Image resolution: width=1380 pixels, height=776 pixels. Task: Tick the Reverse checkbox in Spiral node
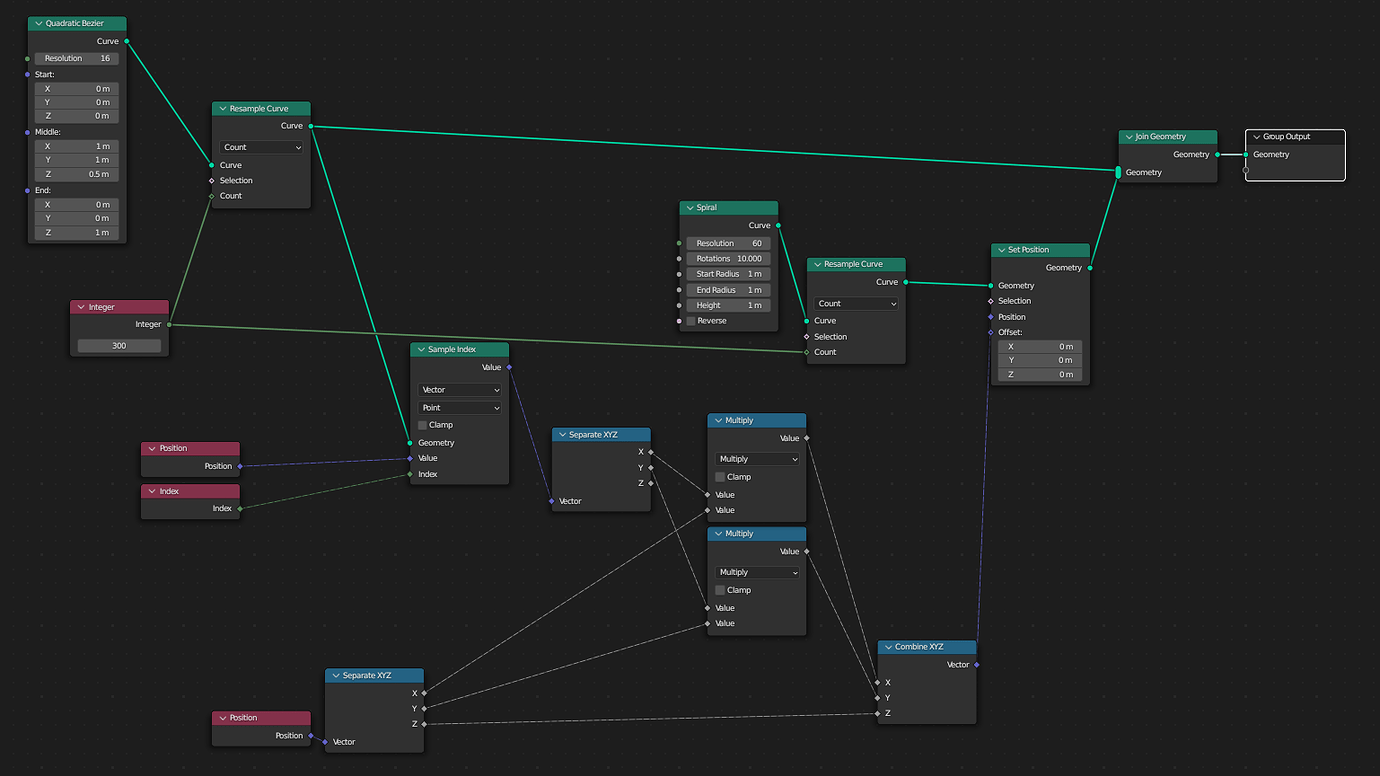click(x=691, y=321)
